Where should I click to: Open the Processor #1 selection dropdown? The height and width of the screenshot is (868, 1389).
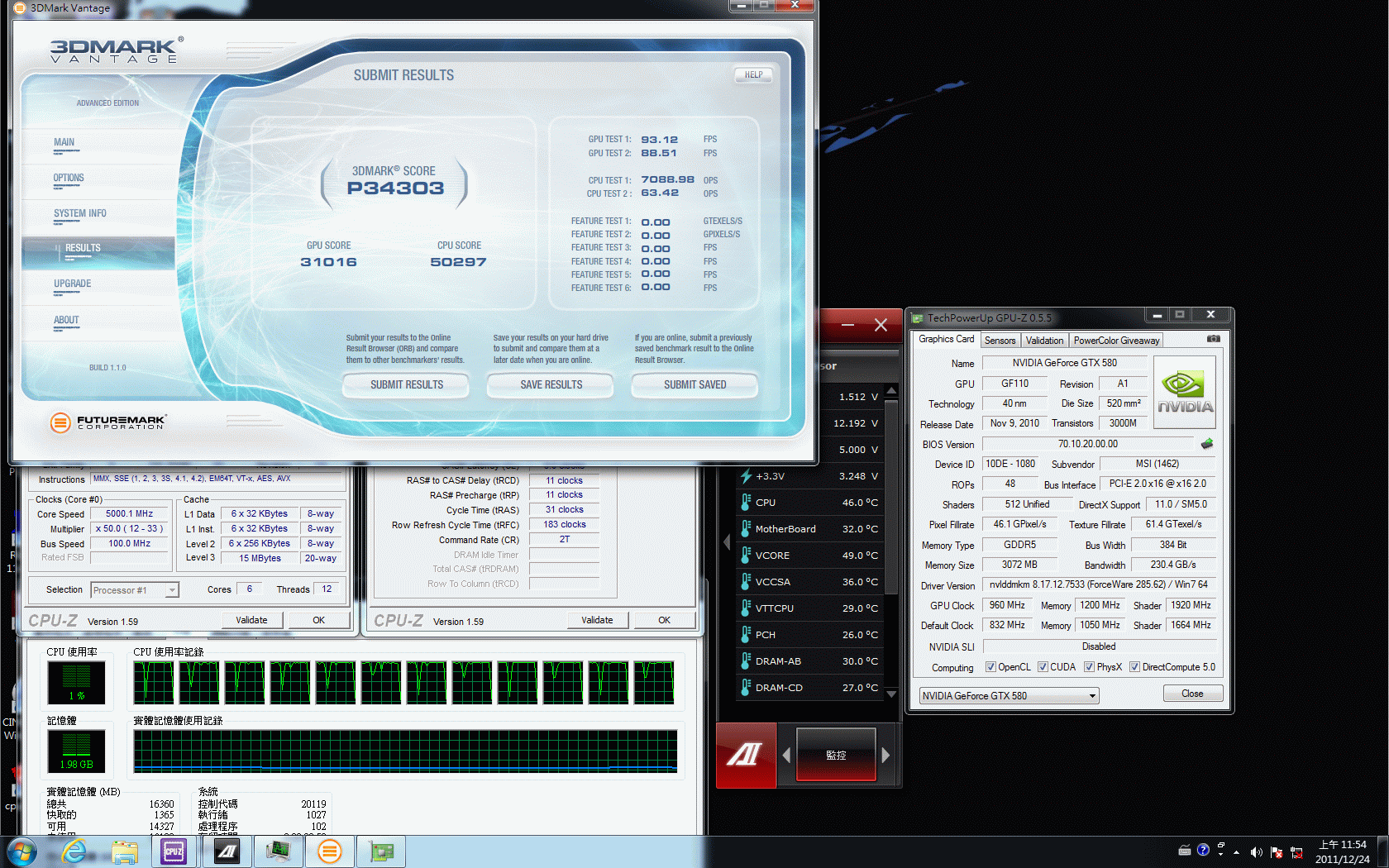click(x=134, y=590)
